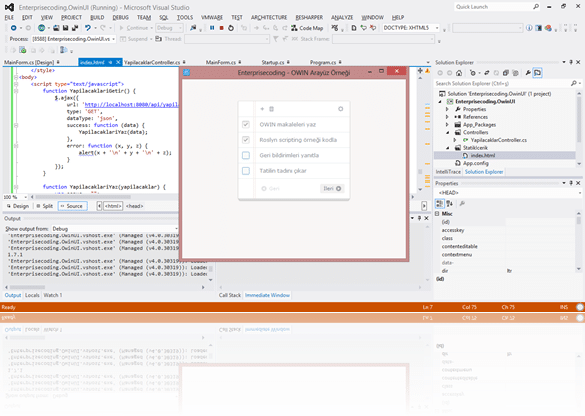Expand the References node in Solution Explorer
Image resolution: width=585 pixels, height=416 pixels.
[x=447, y=117]
